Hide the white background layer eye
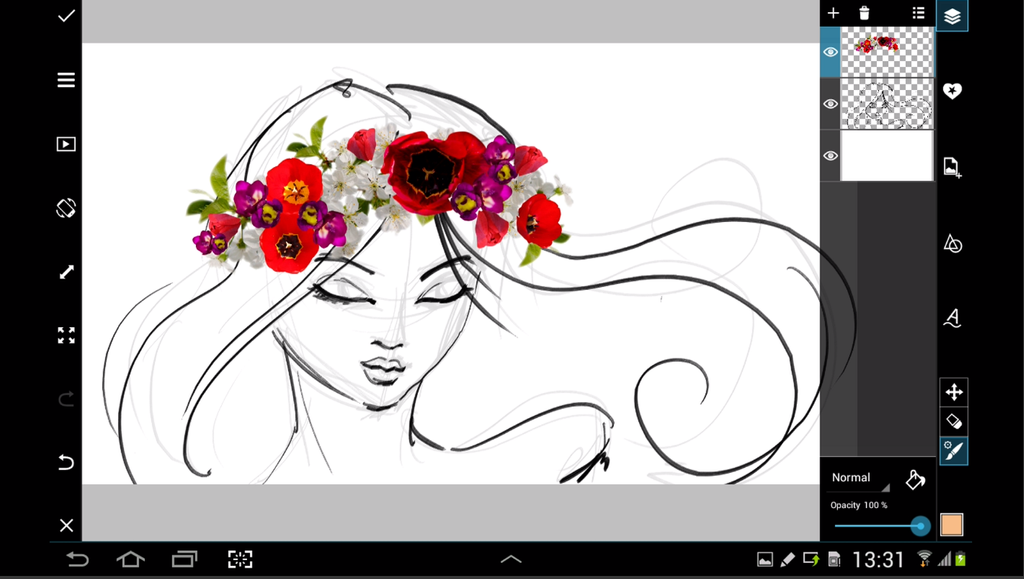The width and height of the screenshot is (1024, 579). coord(830,155)
